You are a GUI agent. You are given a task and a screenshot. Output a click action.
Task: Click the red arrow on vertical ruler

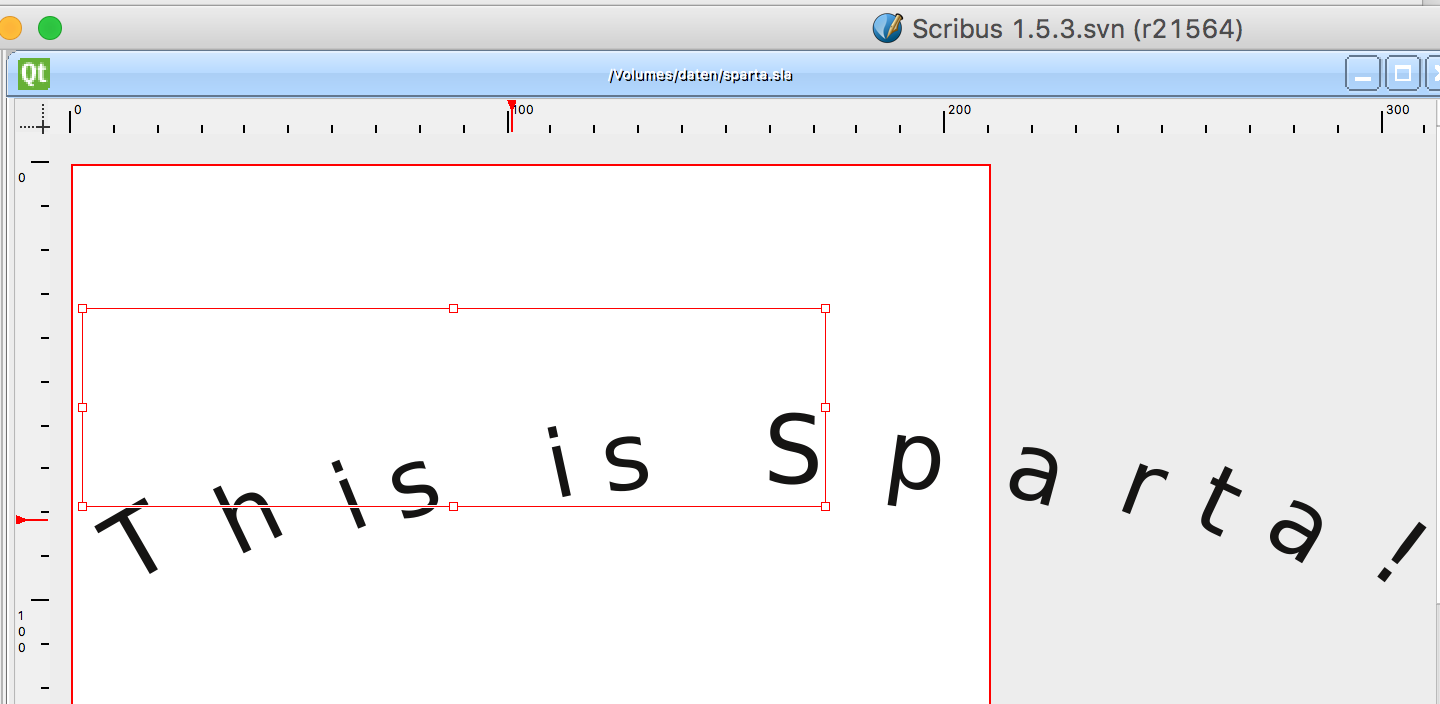point(26,520)
